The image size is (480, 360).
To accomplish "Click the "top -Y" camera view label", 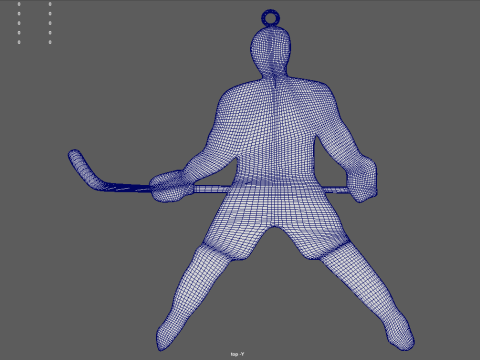I will (x=238, y=354).
